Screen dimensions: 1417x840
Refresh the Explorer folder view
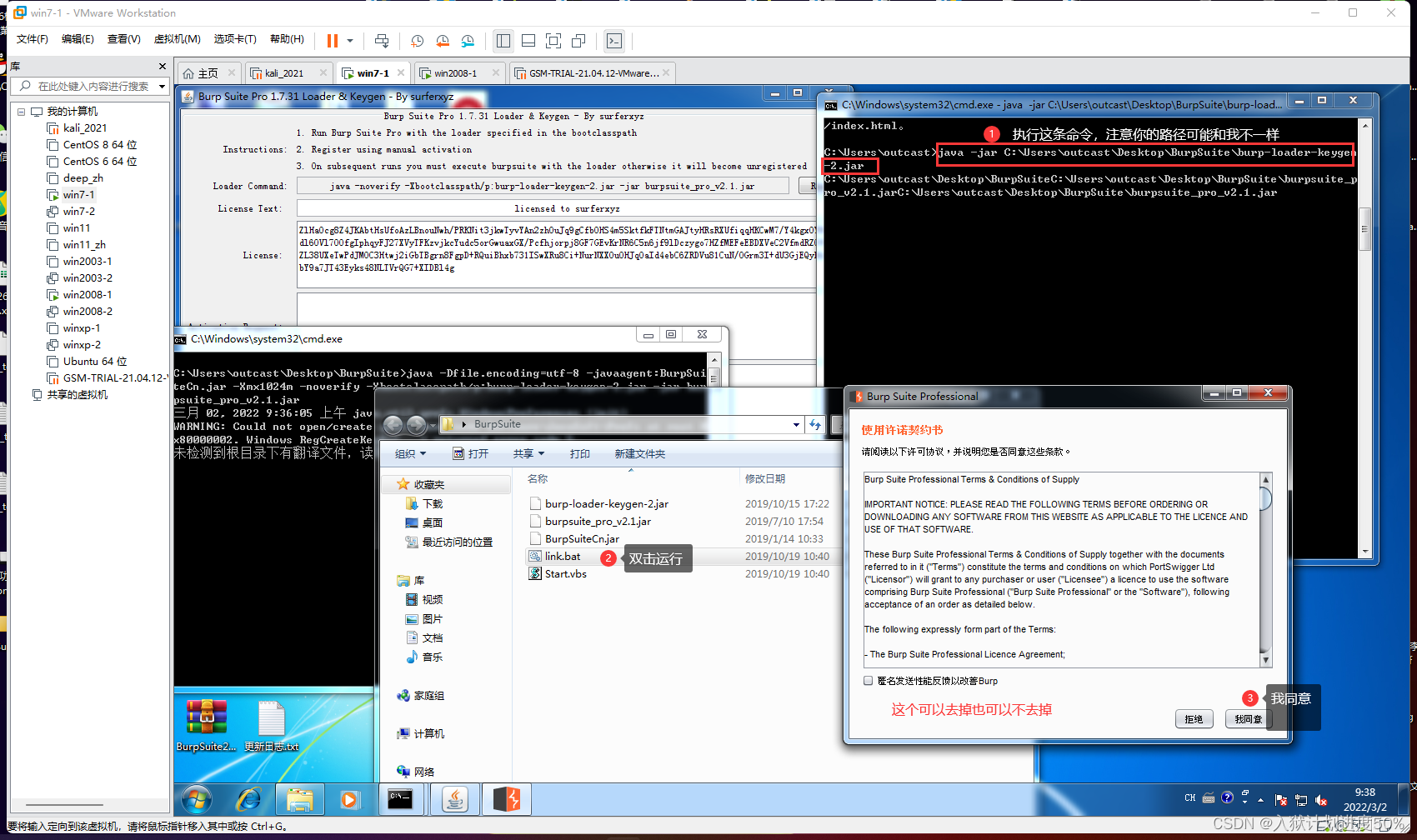[815, 424]
